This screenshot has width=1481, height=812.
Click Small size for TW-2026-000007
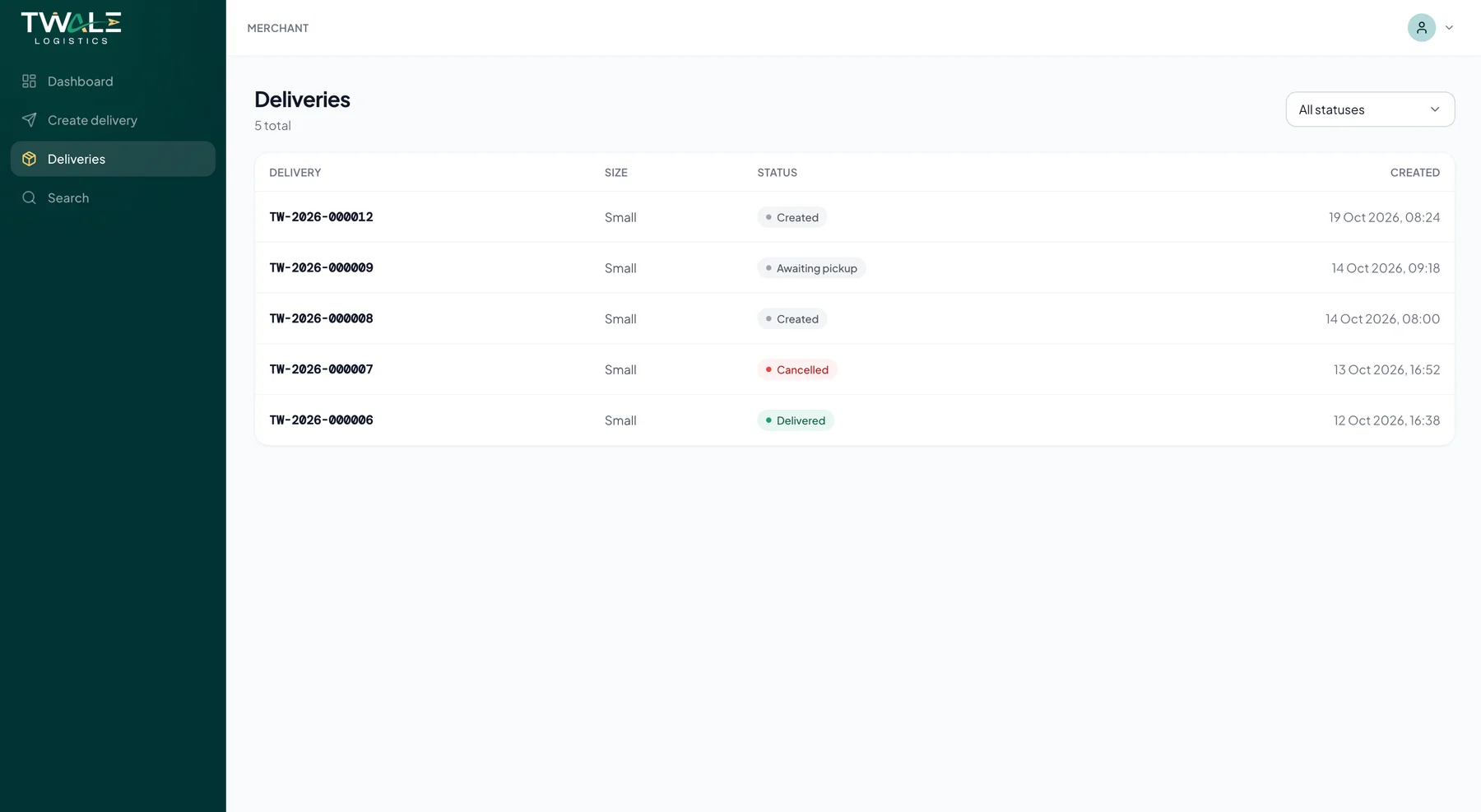click(x=620, y=370)
